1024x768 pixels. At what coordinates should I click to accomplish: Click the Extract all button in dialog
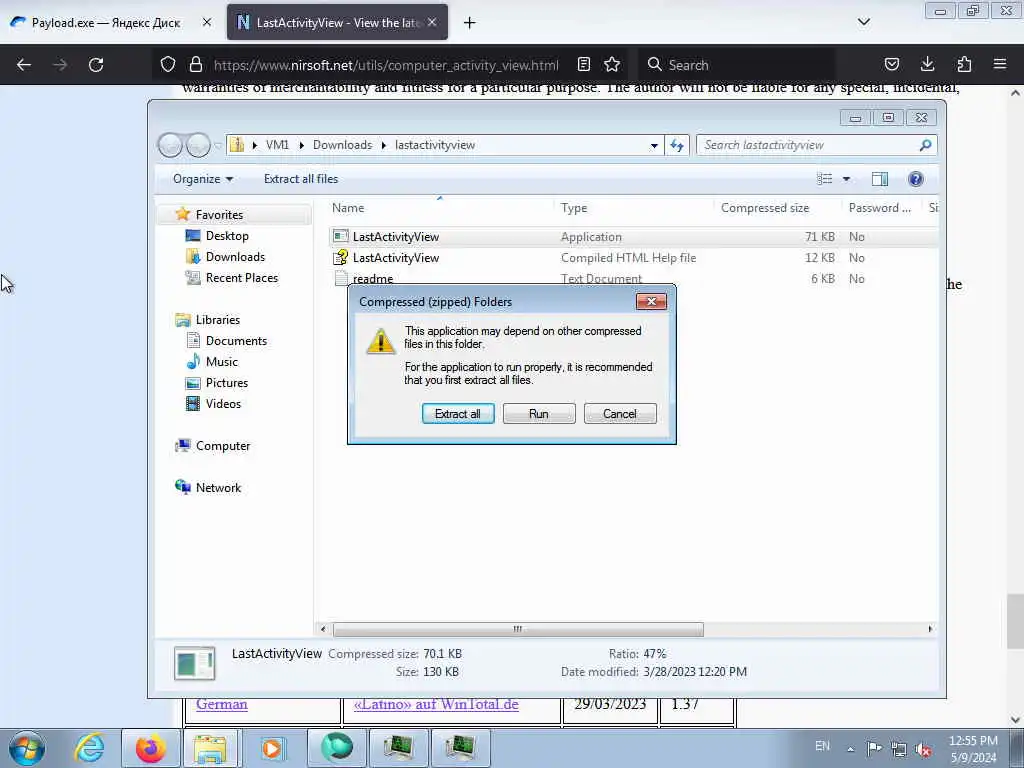(x=458, y=413)
